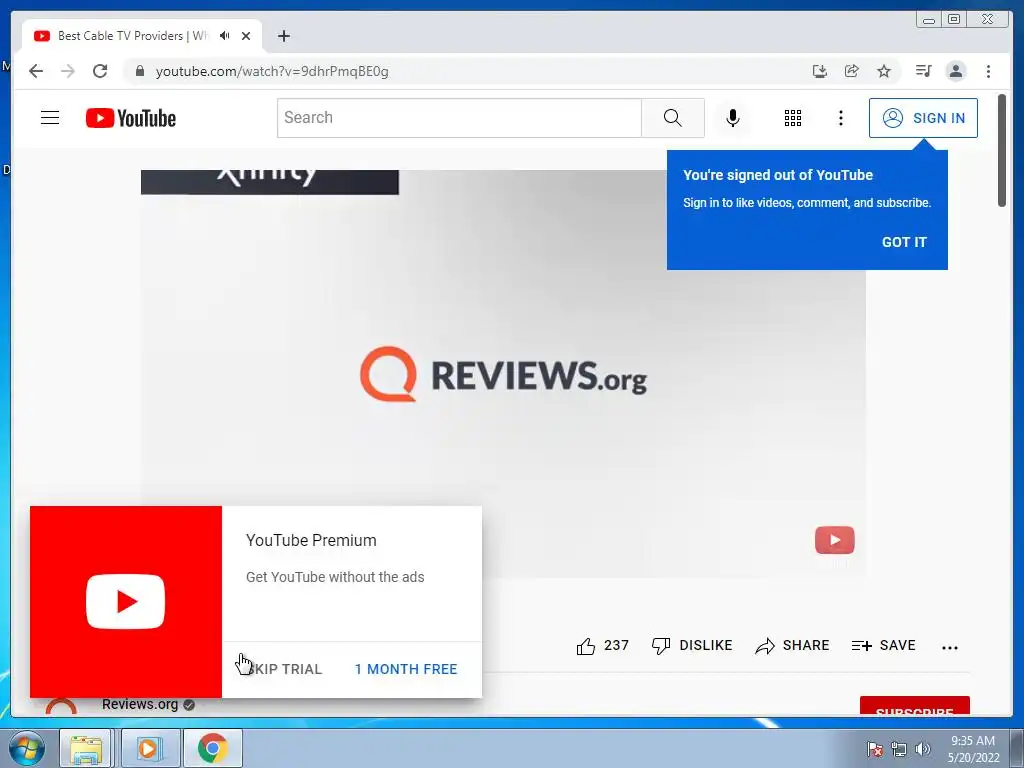SAVE the video to a playlist

point(884,645)
